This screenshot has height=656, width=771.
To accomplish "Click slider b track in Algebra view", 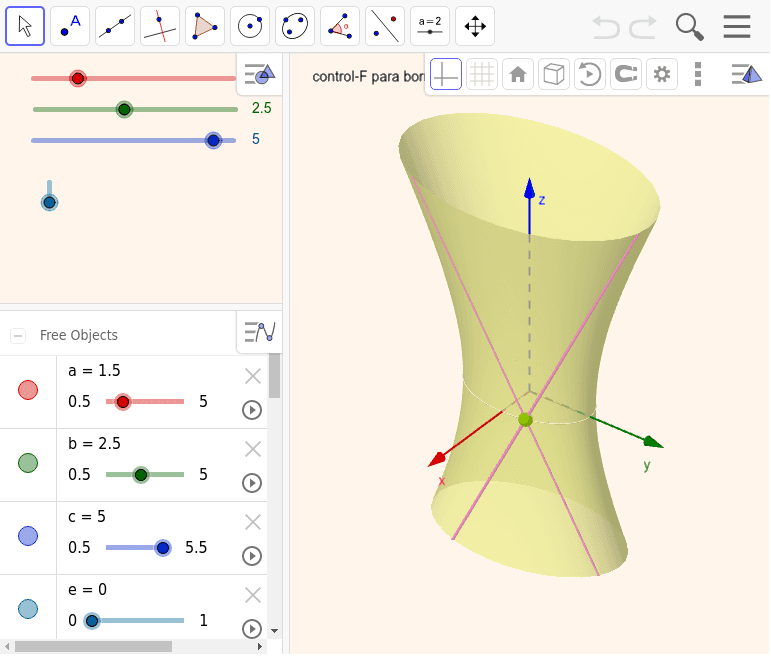I will tap(145, 475).
